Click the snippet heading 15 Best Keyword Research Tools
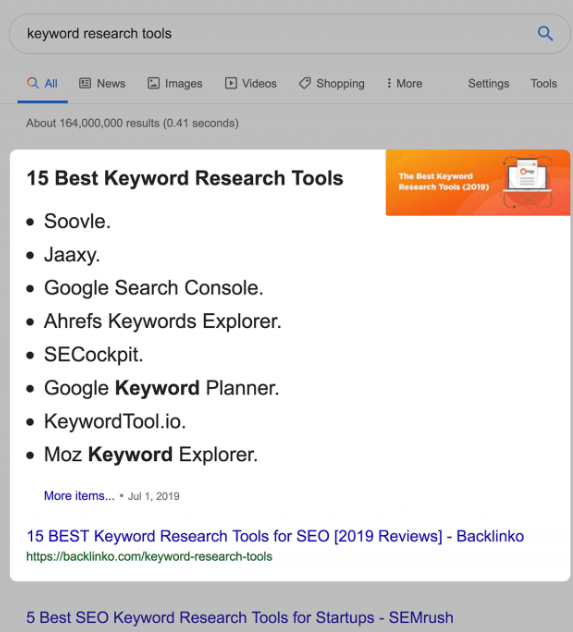Image resolution: width=573 pixels, height=632 pixels. pyautogui.click(x=185, y=178)
